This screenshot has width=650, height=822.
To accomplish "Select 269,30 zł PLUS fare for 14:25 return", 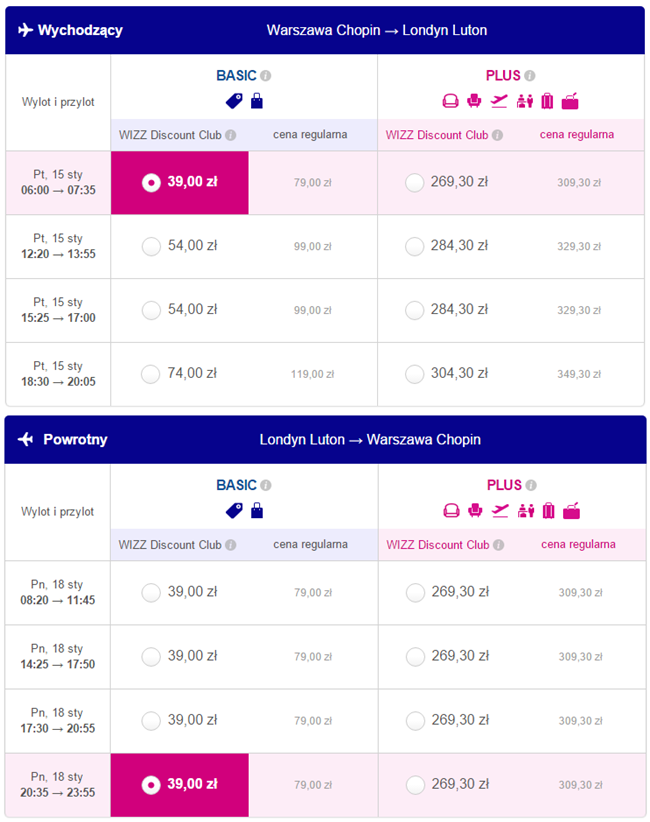I will (415, 657).
